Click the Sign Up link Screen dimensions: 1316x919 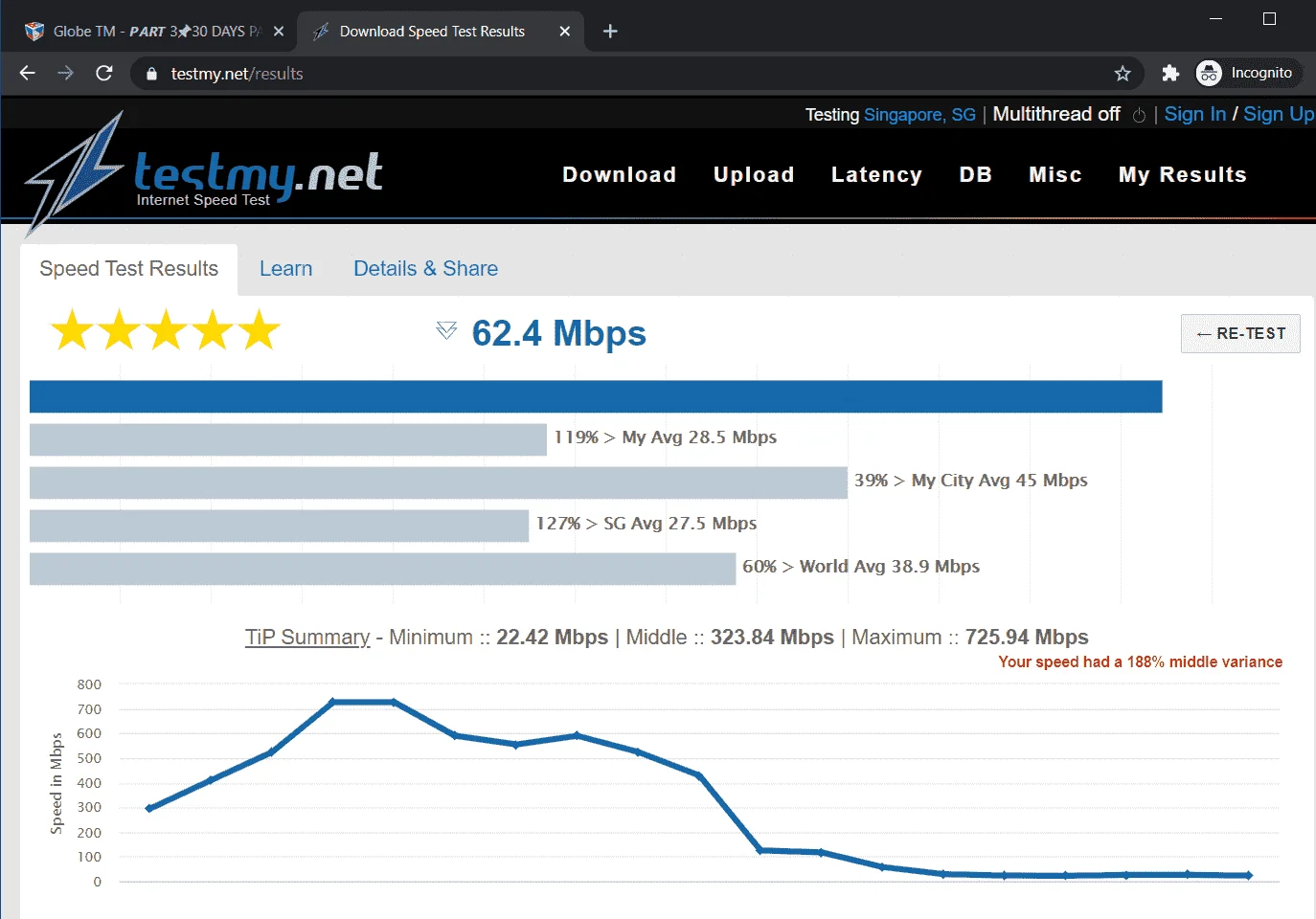[x=1279, y=114]
